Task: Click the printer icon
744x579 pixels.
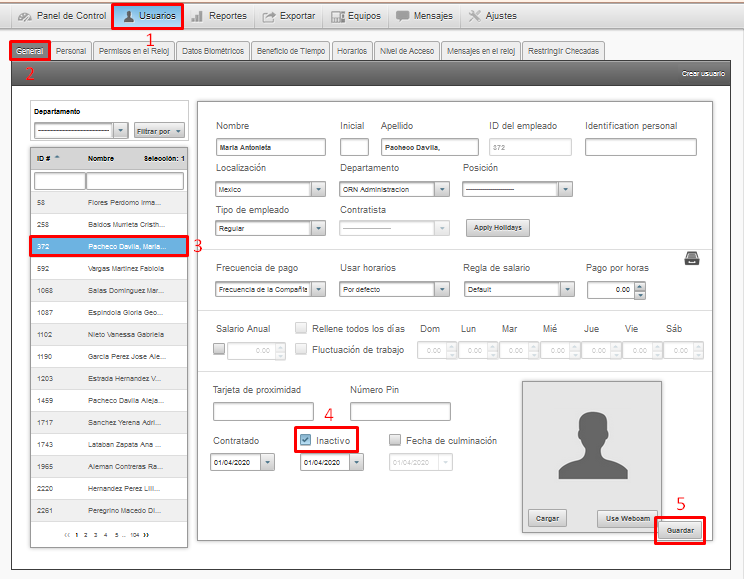Action: 692,259
